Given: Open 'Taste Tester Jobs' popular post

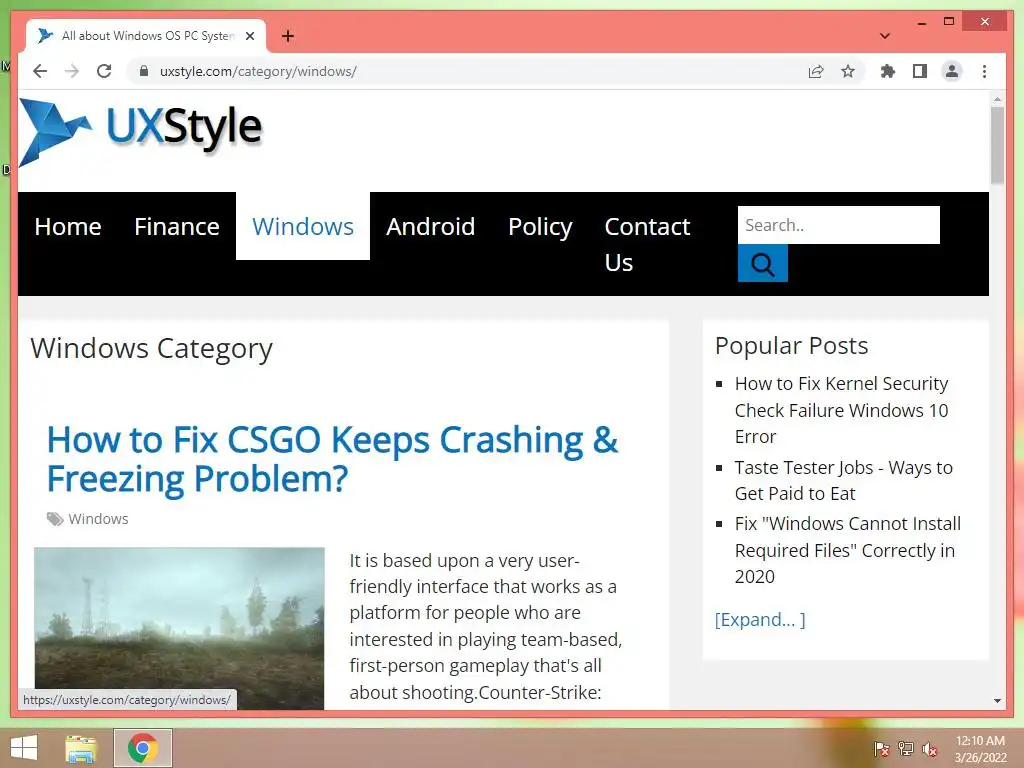Looking at the screenshot, I should 844,481.
